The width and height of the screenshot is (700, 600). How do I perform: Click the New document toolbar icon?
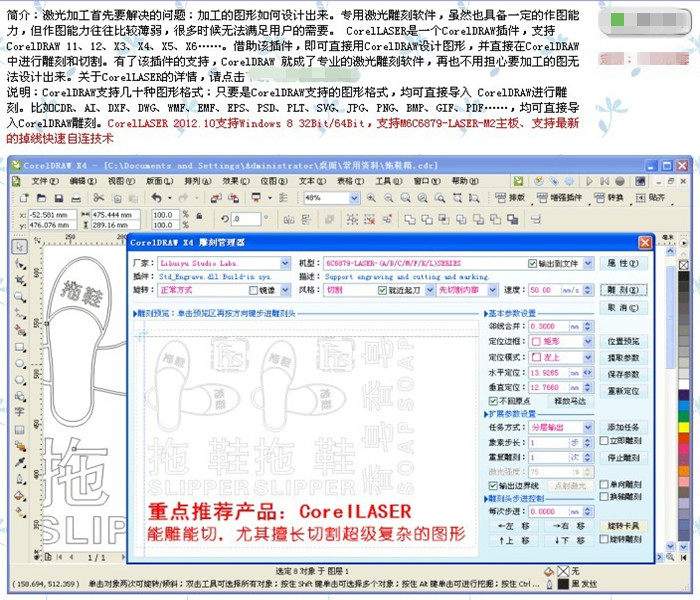pos(24,198)
